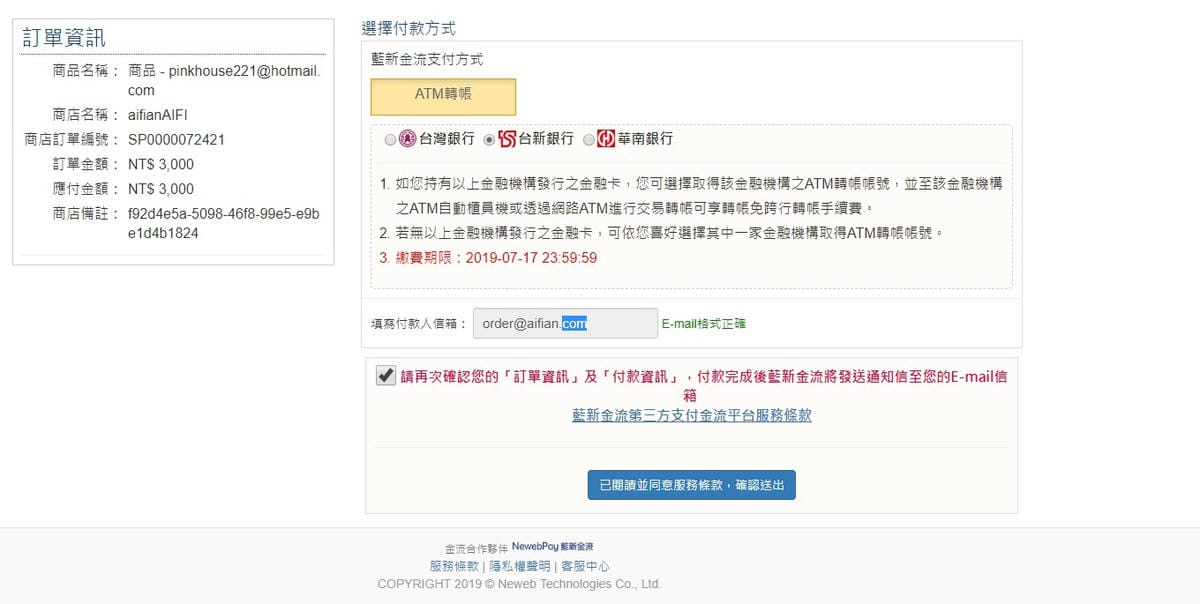This screenshot has width=1200, height=604.
Task: Open 藍新金流第三方支付金流平台服務條款 link
Action: coord(691,415)
